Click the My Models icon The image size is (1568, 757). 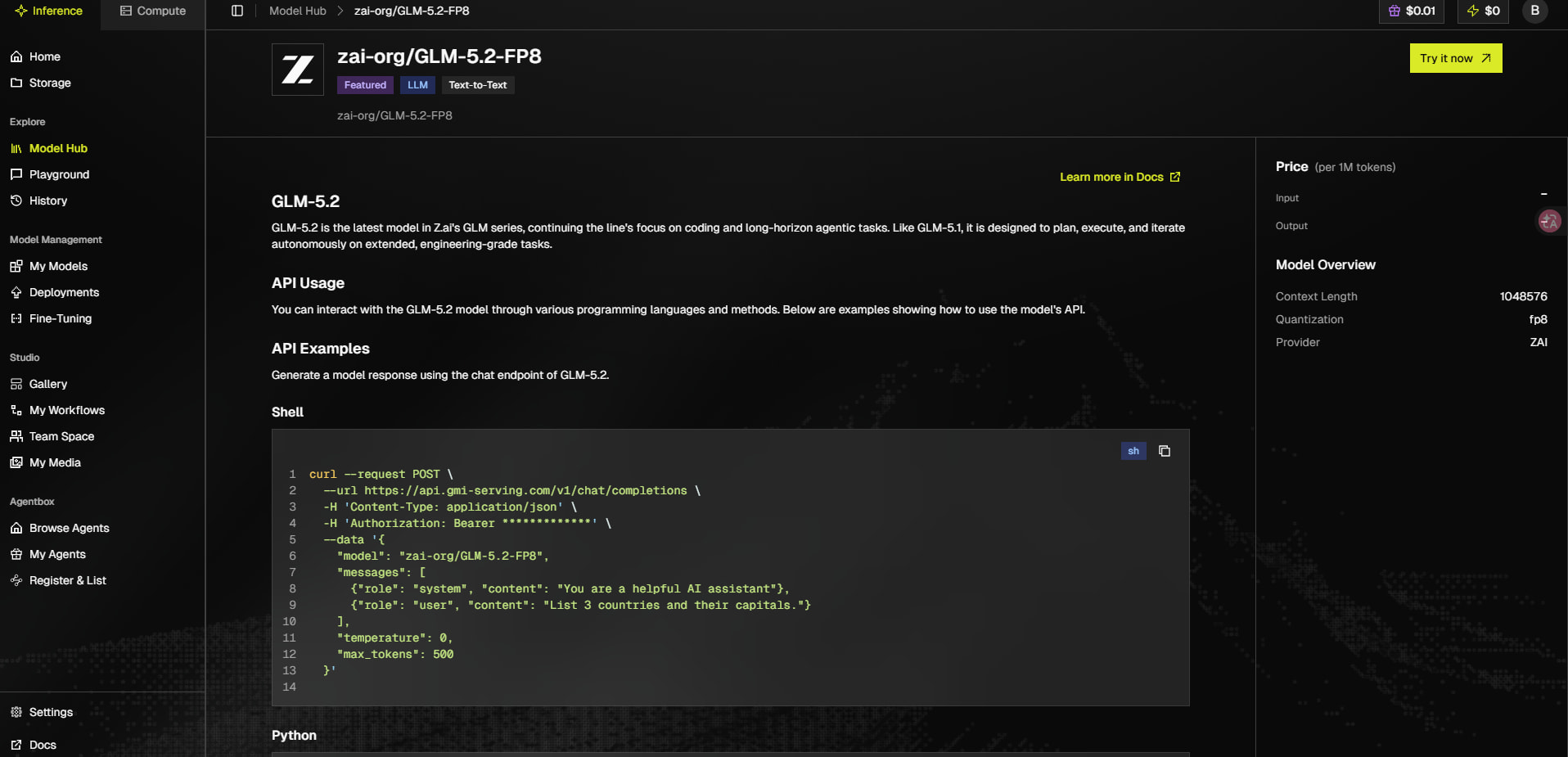coord(16,266)
